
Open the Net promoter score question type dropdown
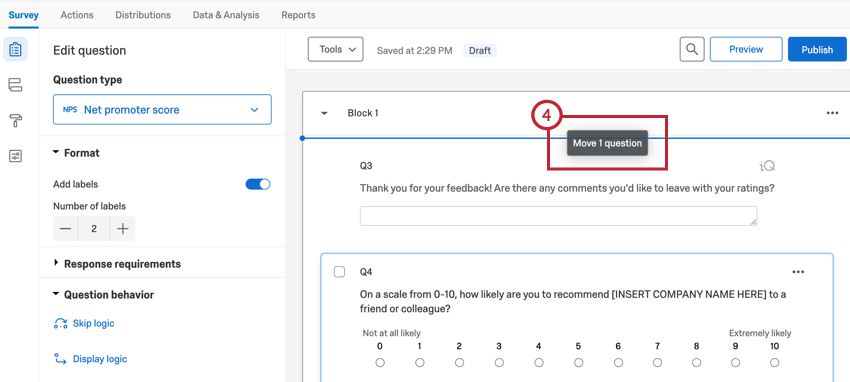162,109
